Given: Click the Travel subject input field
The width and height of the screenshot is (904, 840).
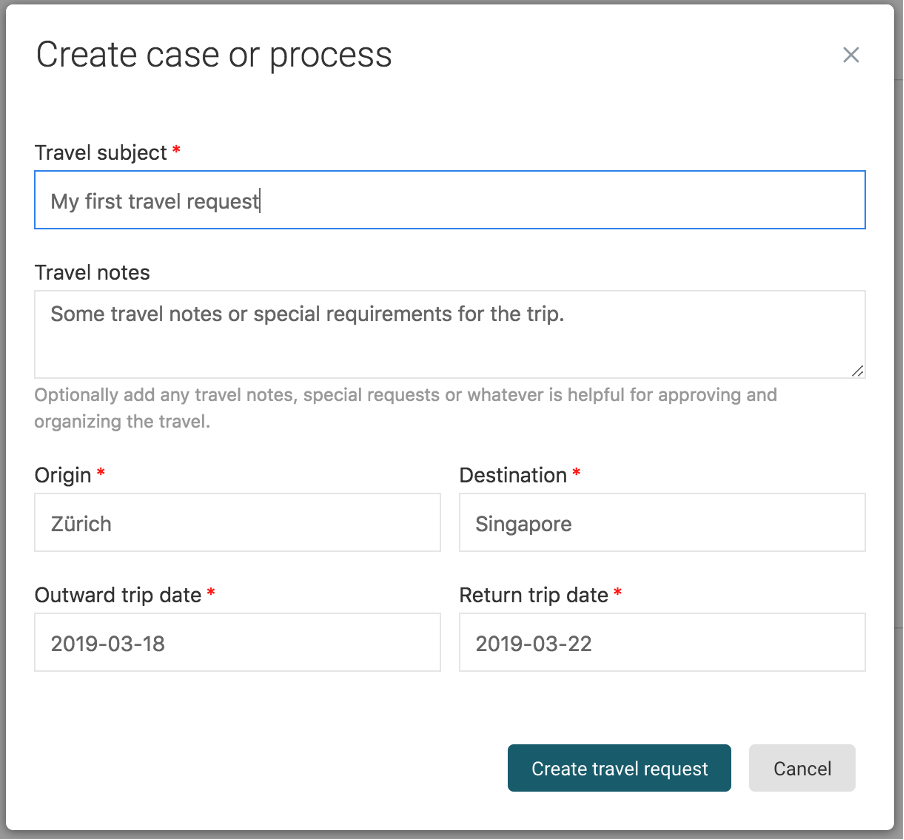Looking at the screenshot, I should (x=450, y=200).
